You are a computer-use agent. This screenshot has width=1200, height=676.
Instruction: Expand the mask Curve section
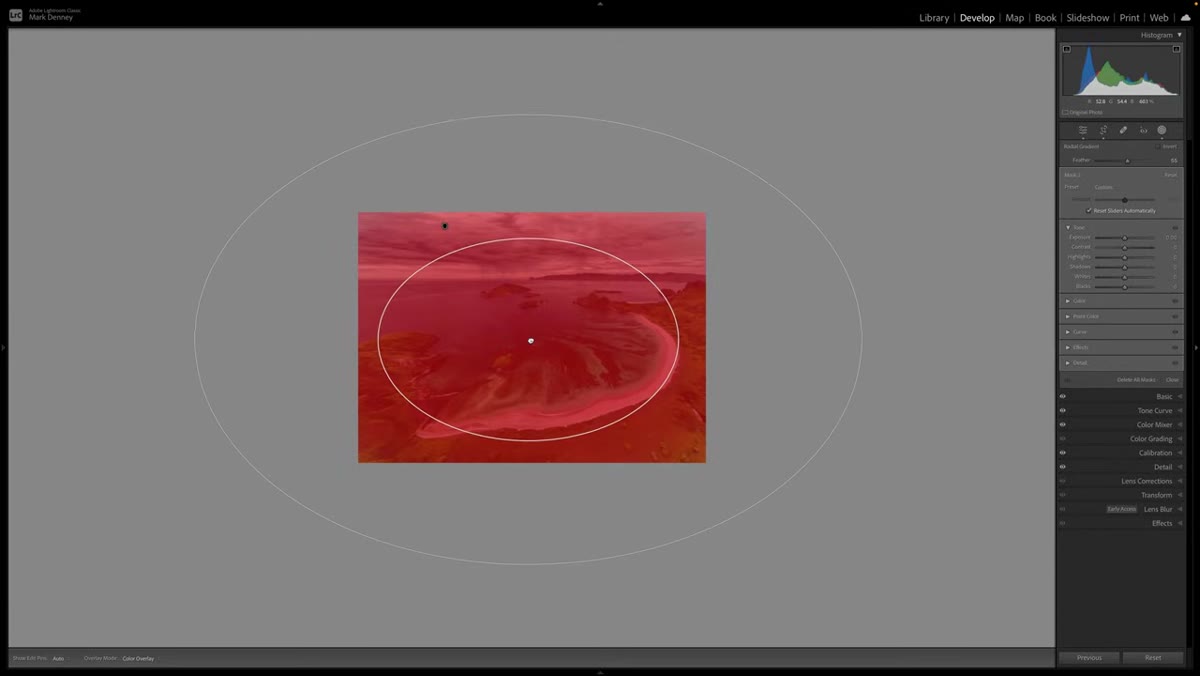pos(1068,332)
